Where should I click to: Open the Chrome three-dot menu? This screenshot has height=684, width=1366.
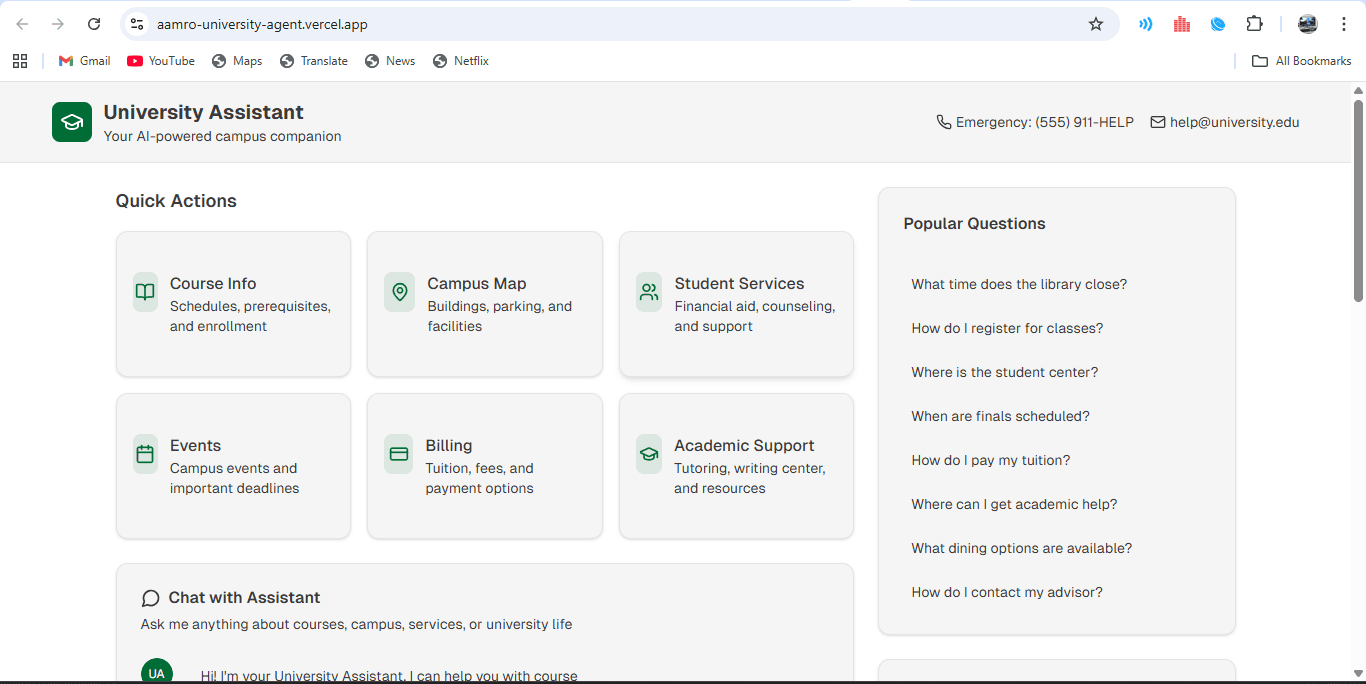[x=1344, y=24]
